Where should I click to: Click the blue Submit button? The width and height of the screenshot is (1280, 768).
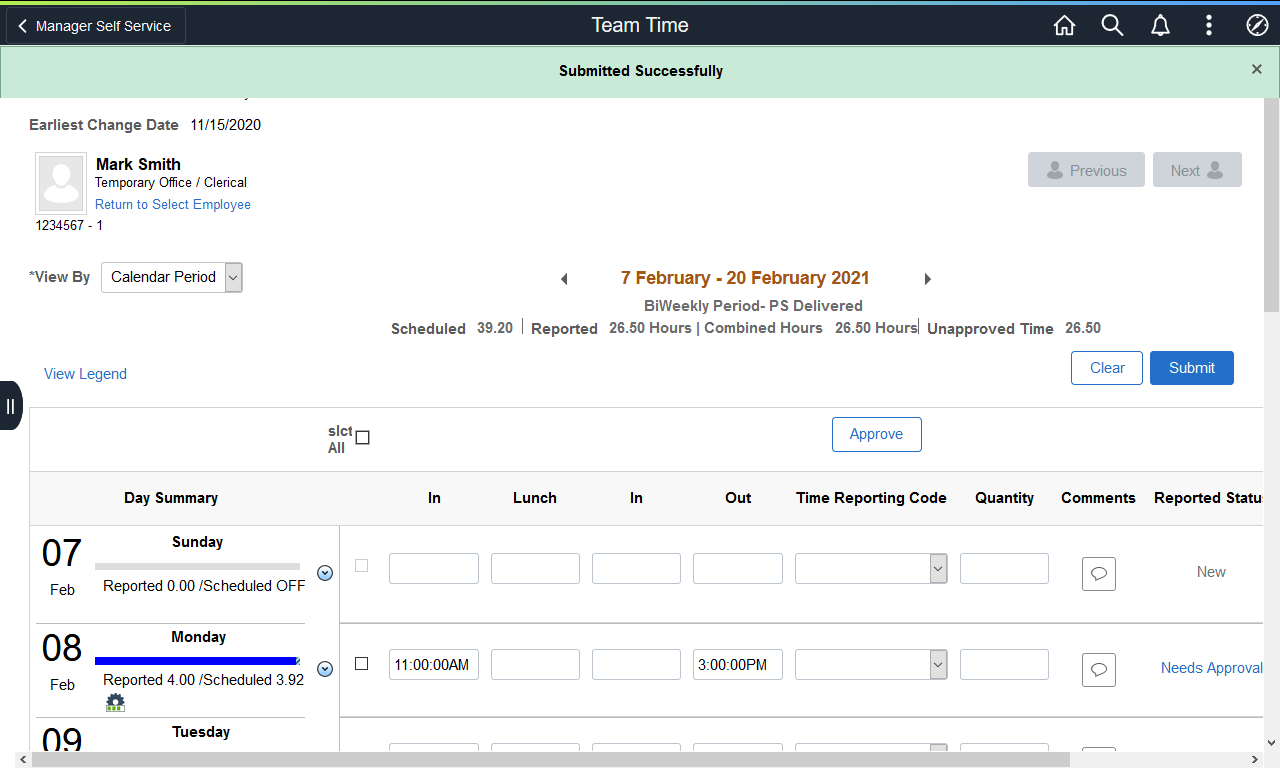click(1192, 368)
